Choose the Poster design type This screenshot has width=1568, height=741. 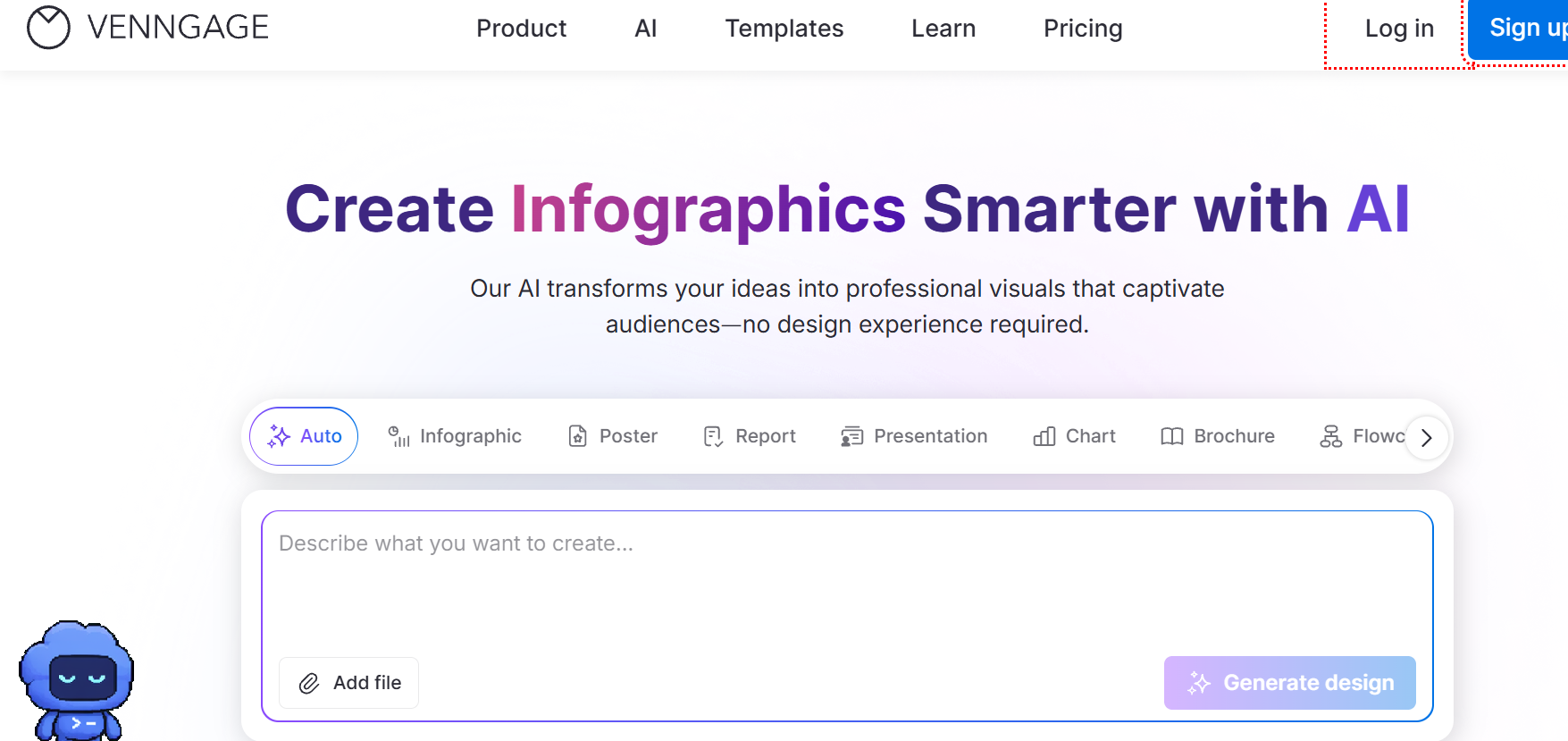pos(613,436)
